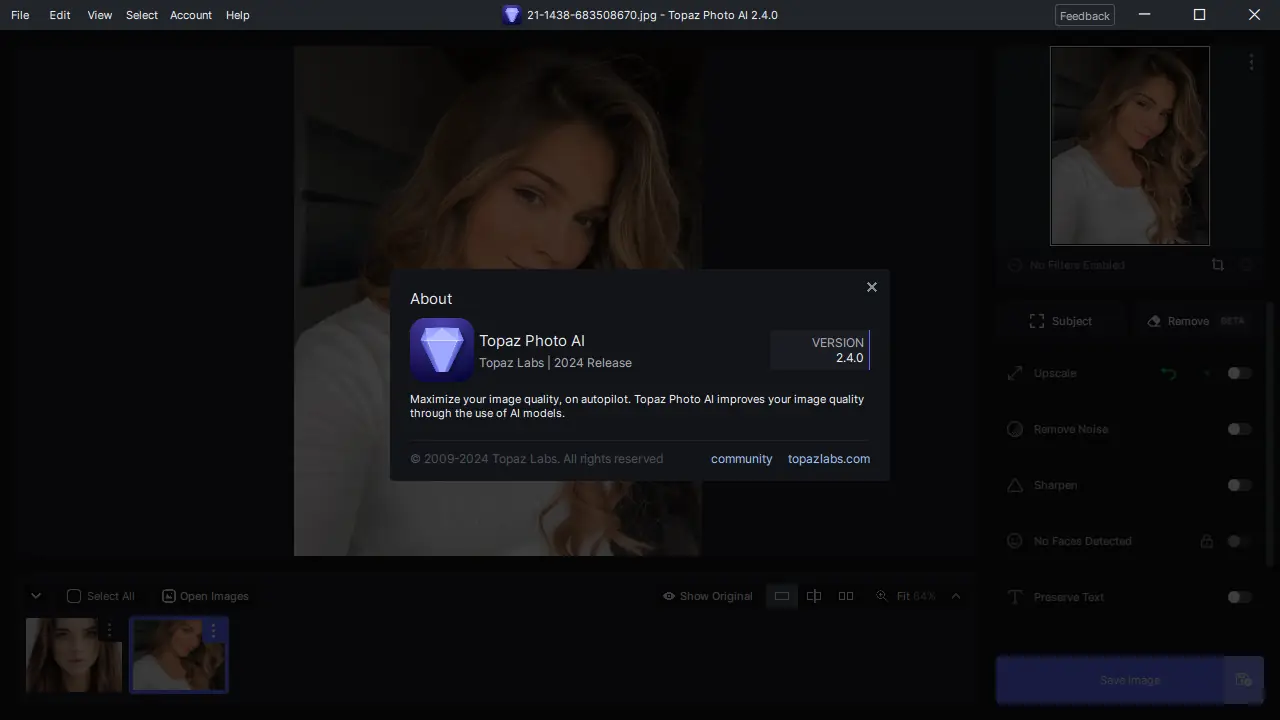
Task: Open the File menu
Action: (x=20, y=15)
